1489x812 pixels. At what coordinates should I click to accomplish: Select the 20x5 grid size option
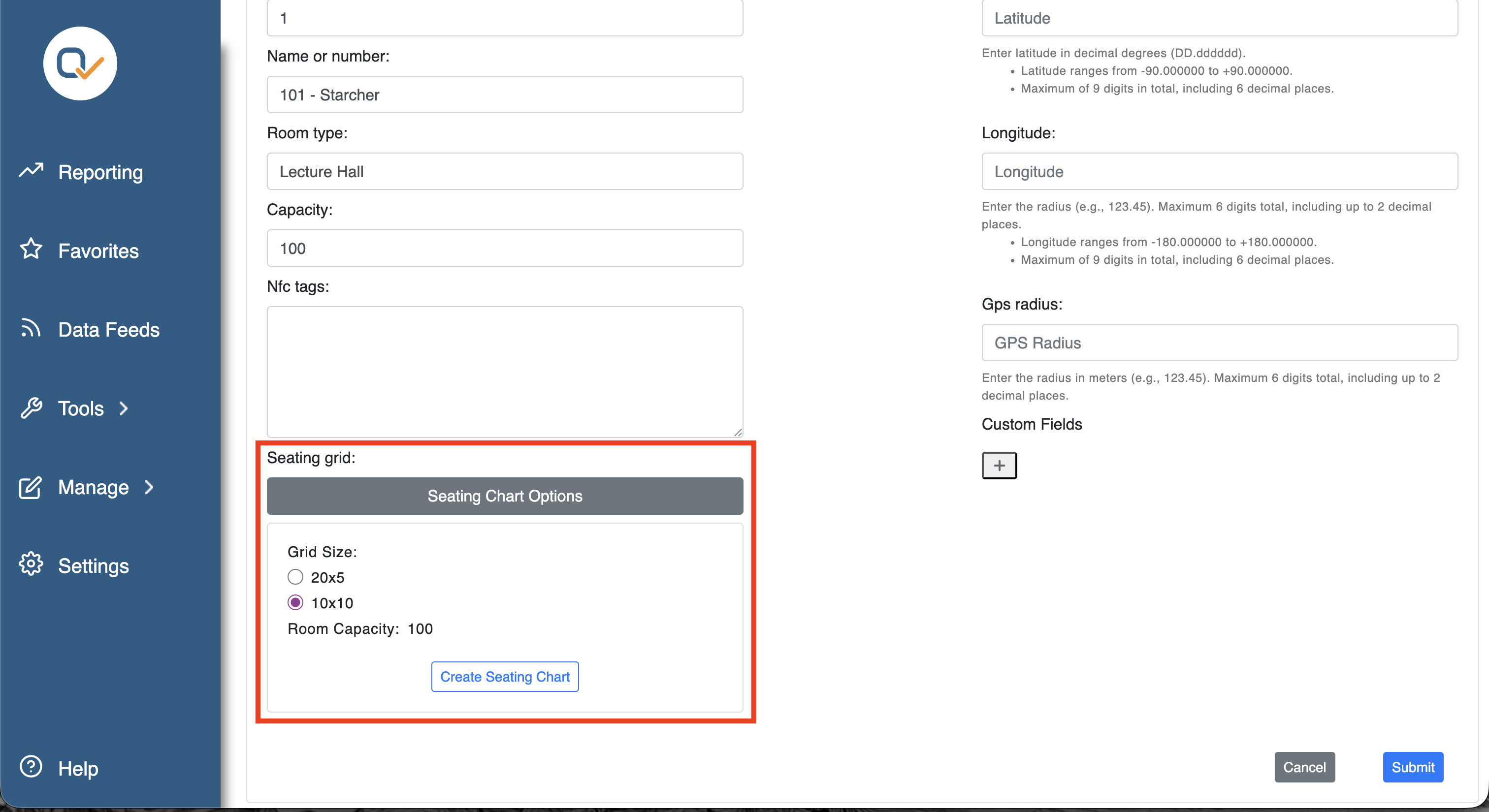(x=295, y=577)
